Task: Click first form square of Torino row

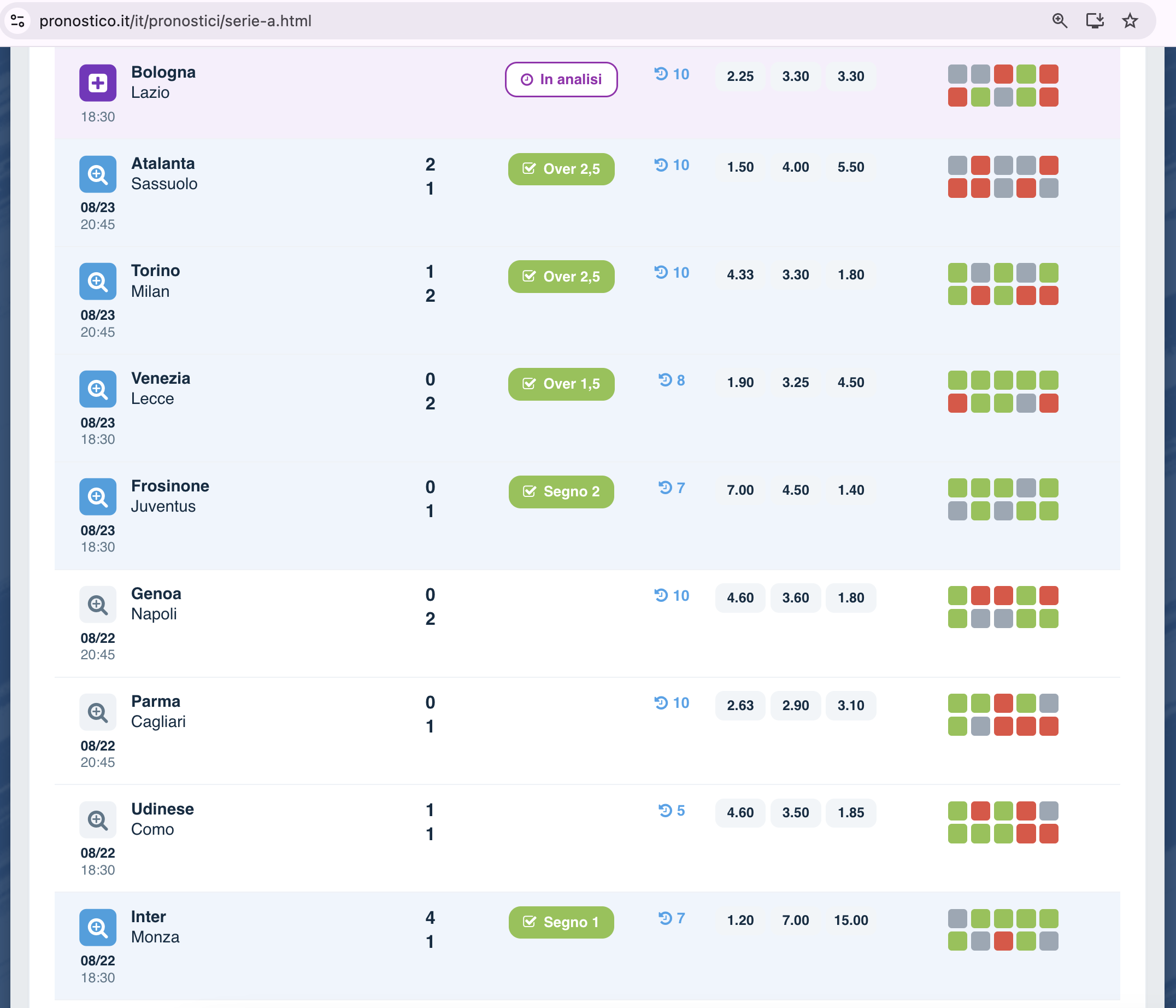Action: click(957, 273)
